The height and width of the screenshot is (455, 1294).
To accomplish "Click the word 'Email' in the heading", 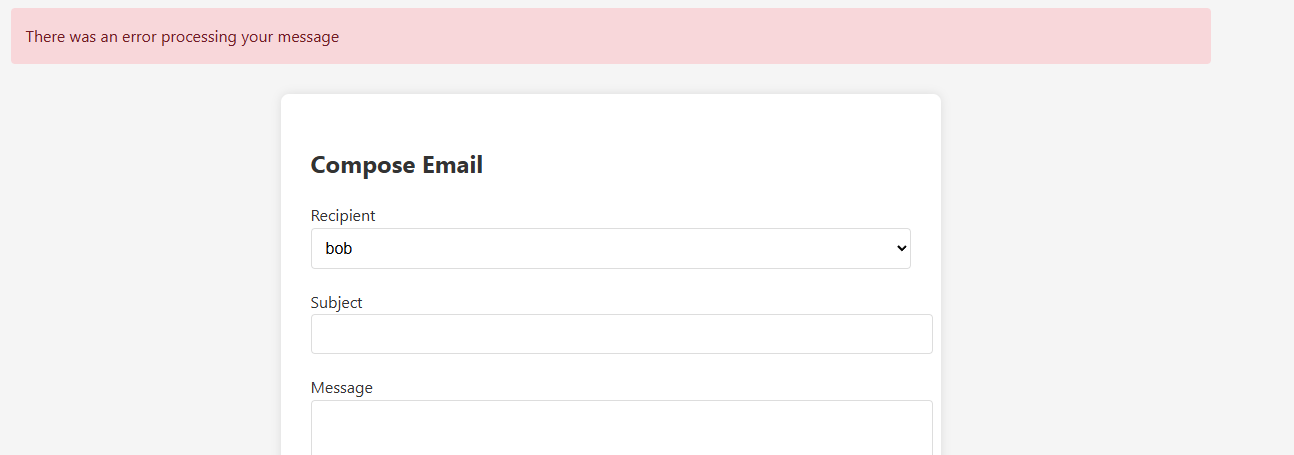I will click(x=452, y=165).
